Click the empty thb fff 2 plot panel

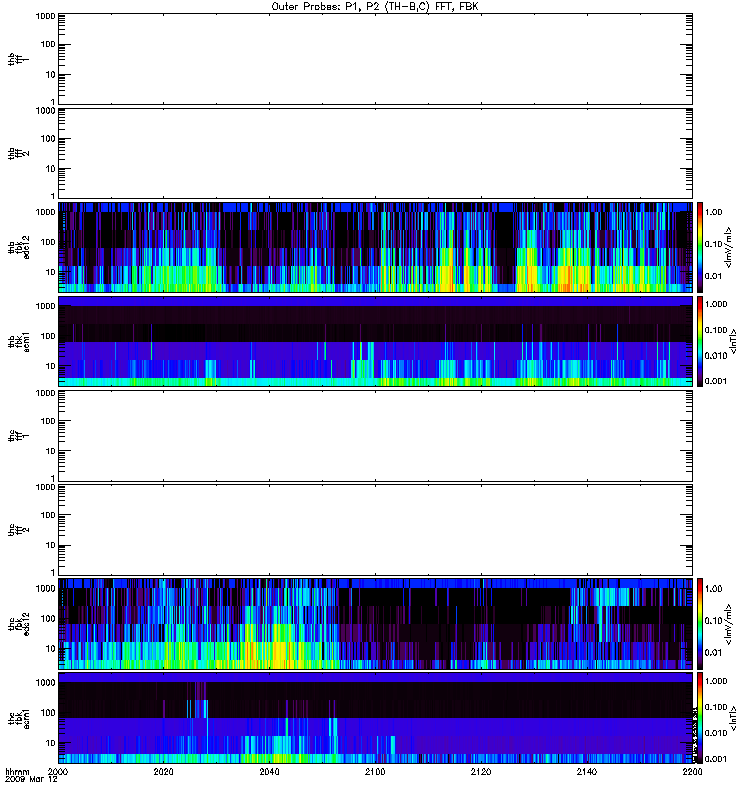375,153
